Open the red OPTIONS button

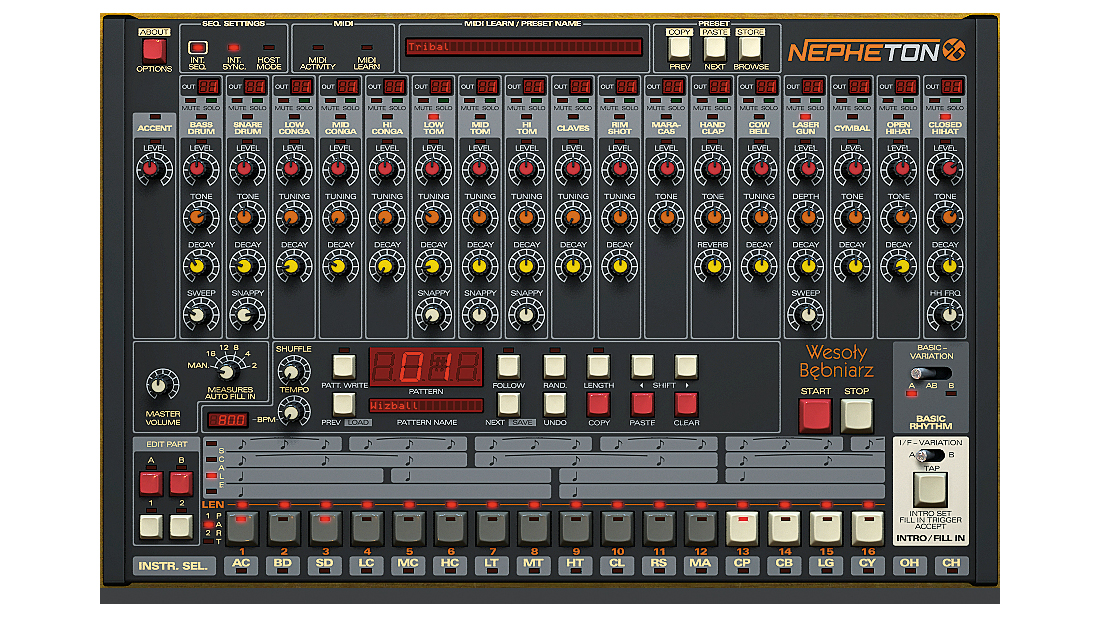click(x=154, y=51)
